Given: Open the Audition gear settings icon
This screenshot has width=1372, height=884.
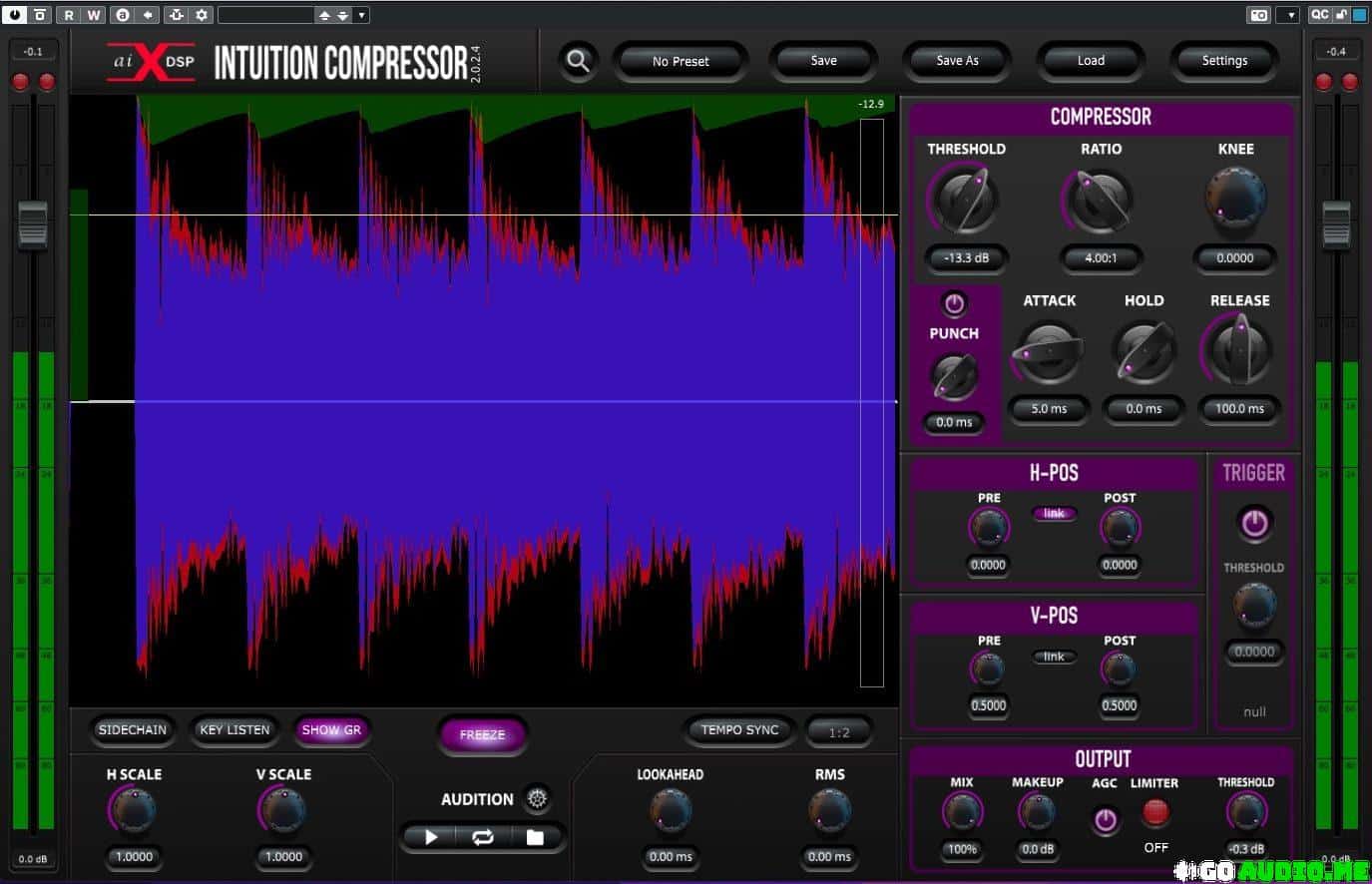Looking at the screenshot, I should (537, 798).
